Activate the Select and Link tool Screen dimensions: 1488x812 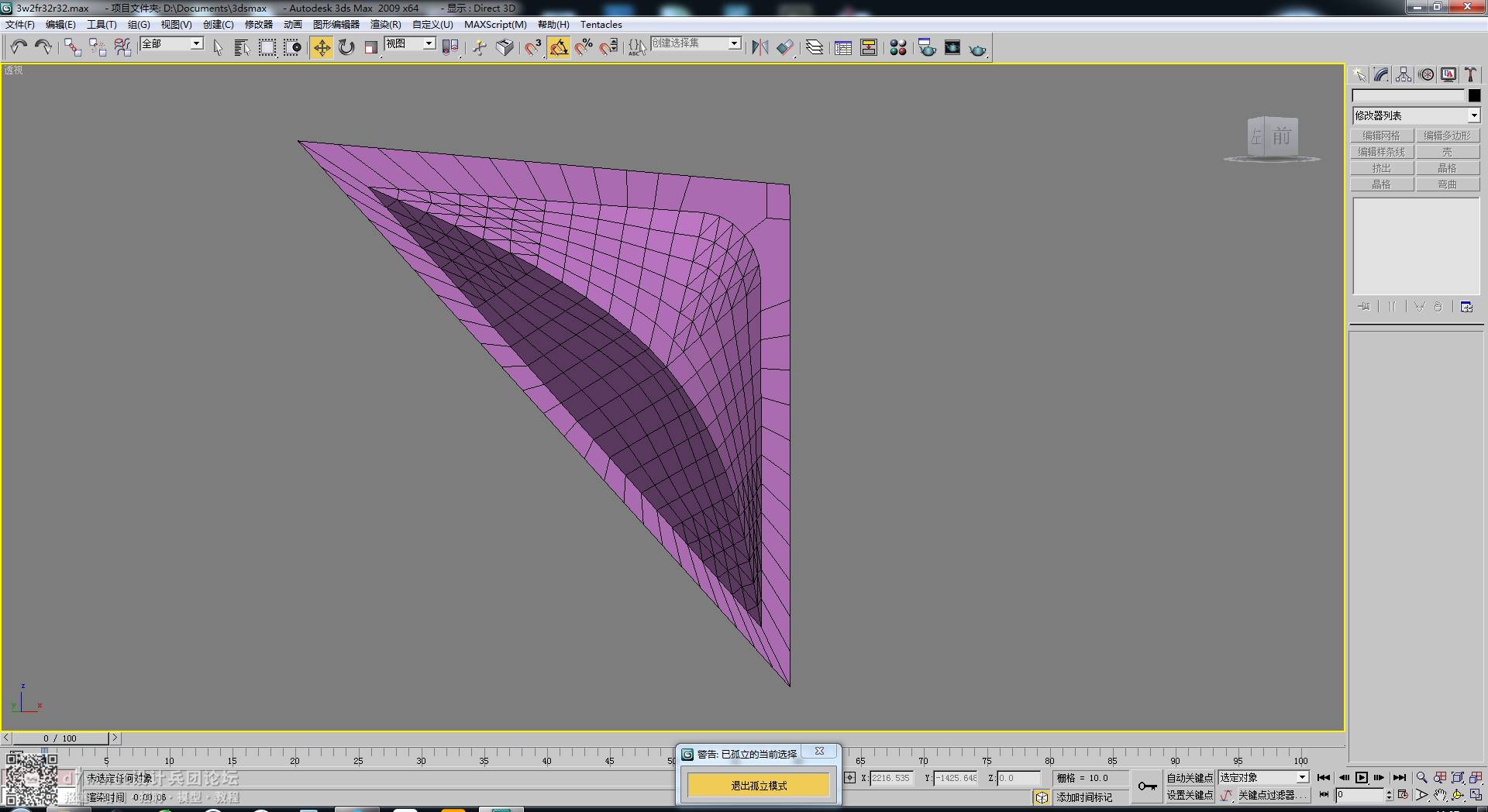[x=72, y=47]
